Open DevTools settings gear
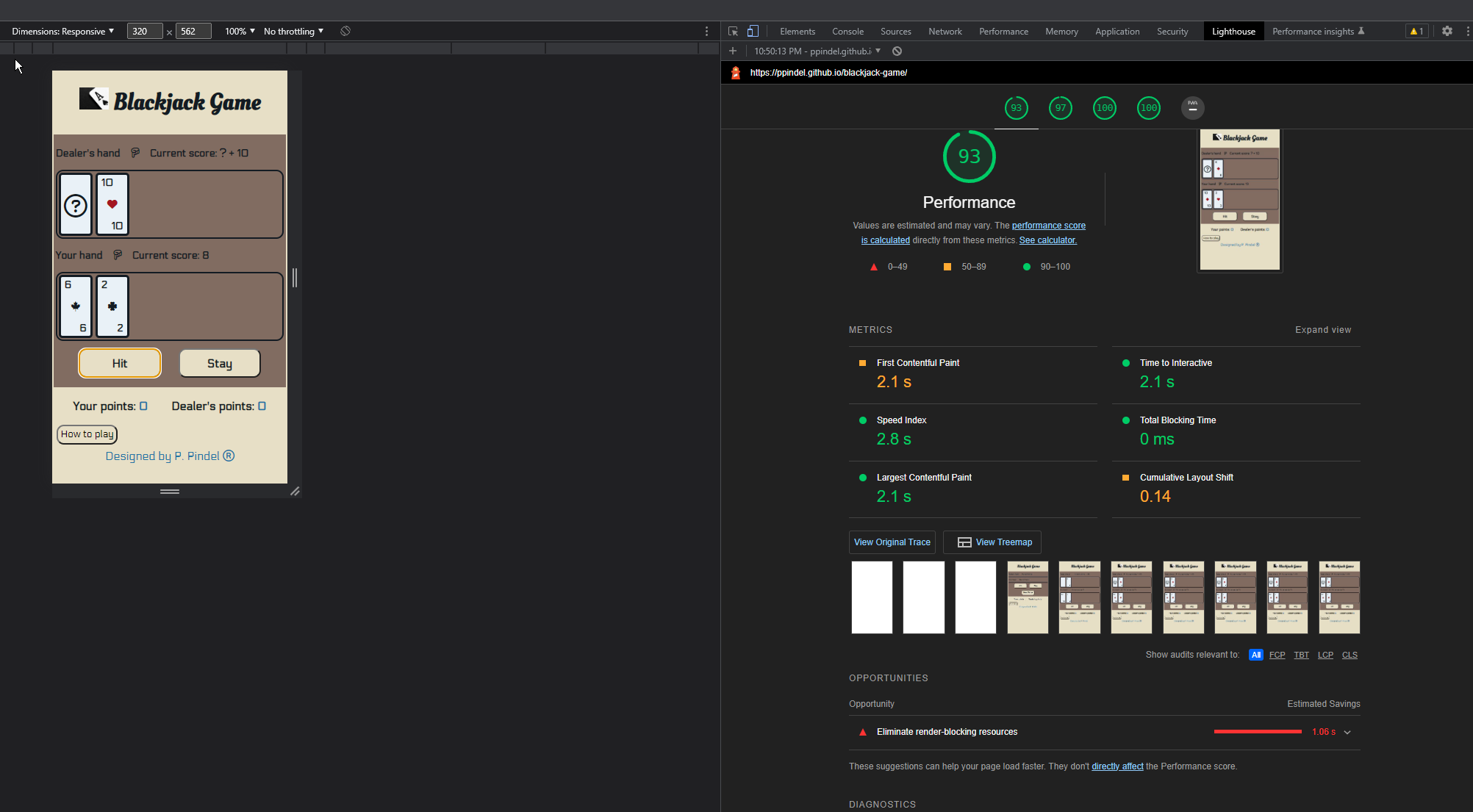The height and width of the screenshot is (812, 1473). 1447,31
